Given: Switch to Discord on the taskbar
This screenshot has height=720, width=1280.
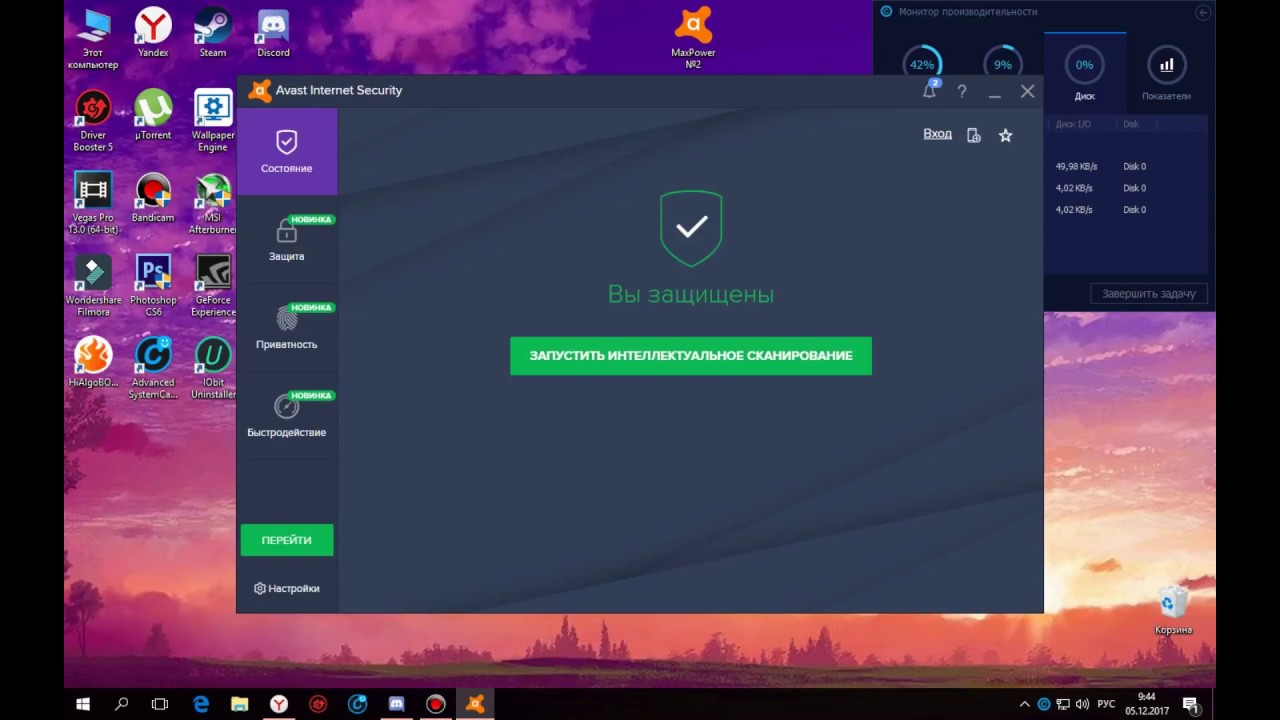Looking at the screenshot, I should tap(396, 704).
